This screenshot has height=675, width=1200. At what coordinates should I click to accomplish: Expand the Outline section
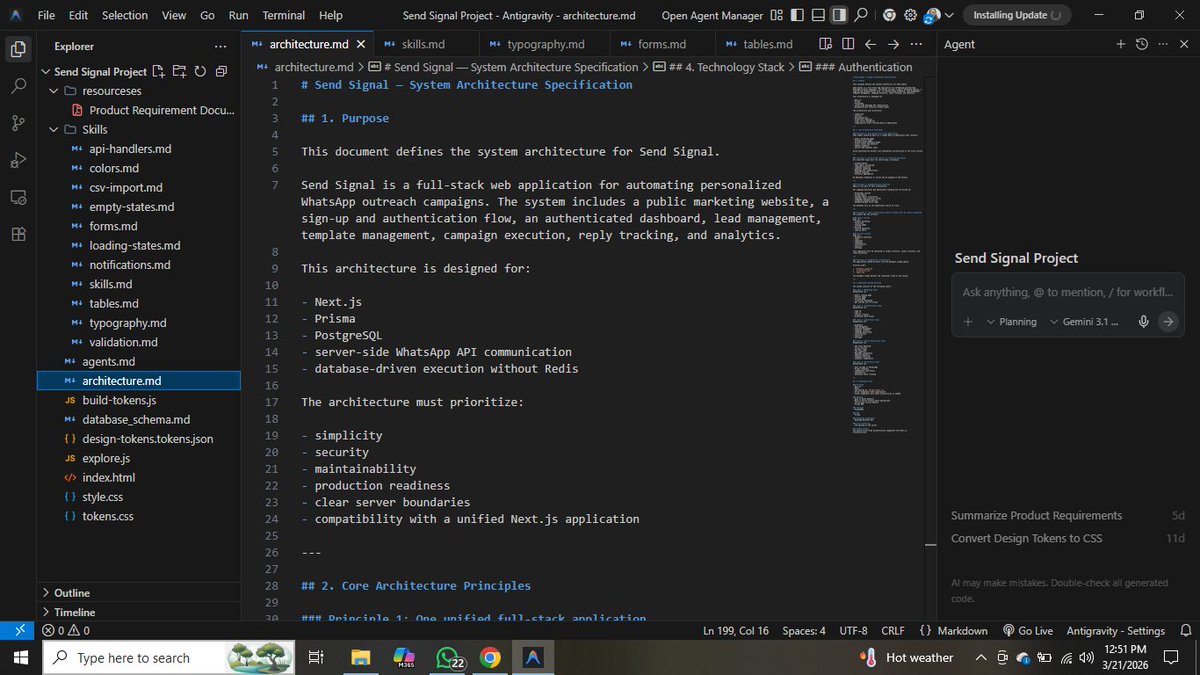point(70,593)
